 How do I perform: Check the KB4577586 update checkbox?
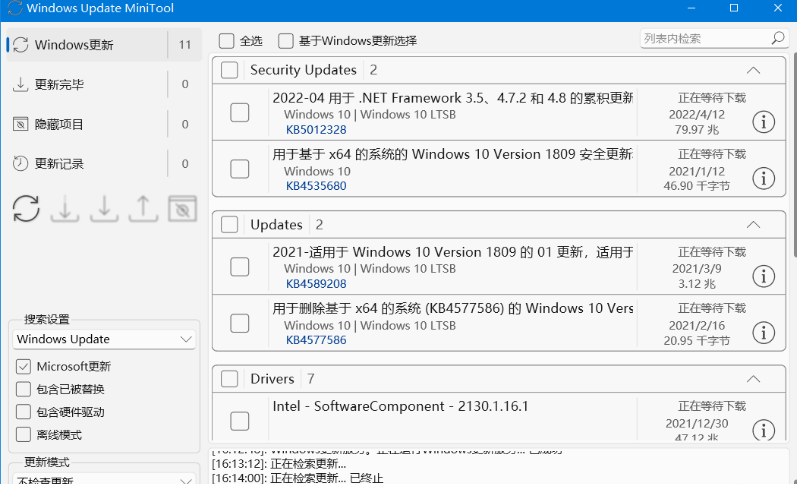(239, 323)
